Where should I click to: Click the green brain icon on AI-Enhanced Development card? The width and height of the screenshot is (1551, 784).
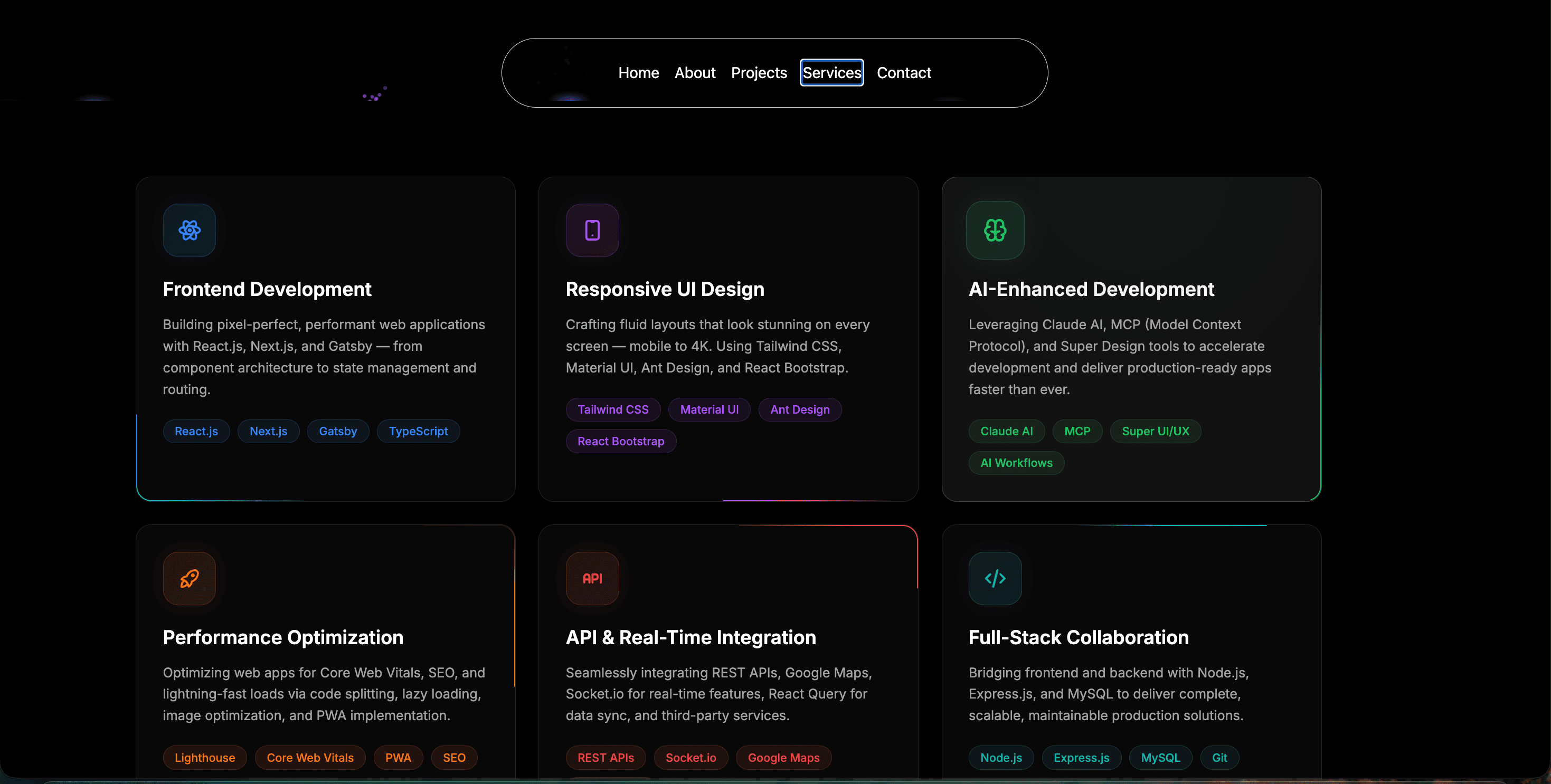tap(995, 230)
